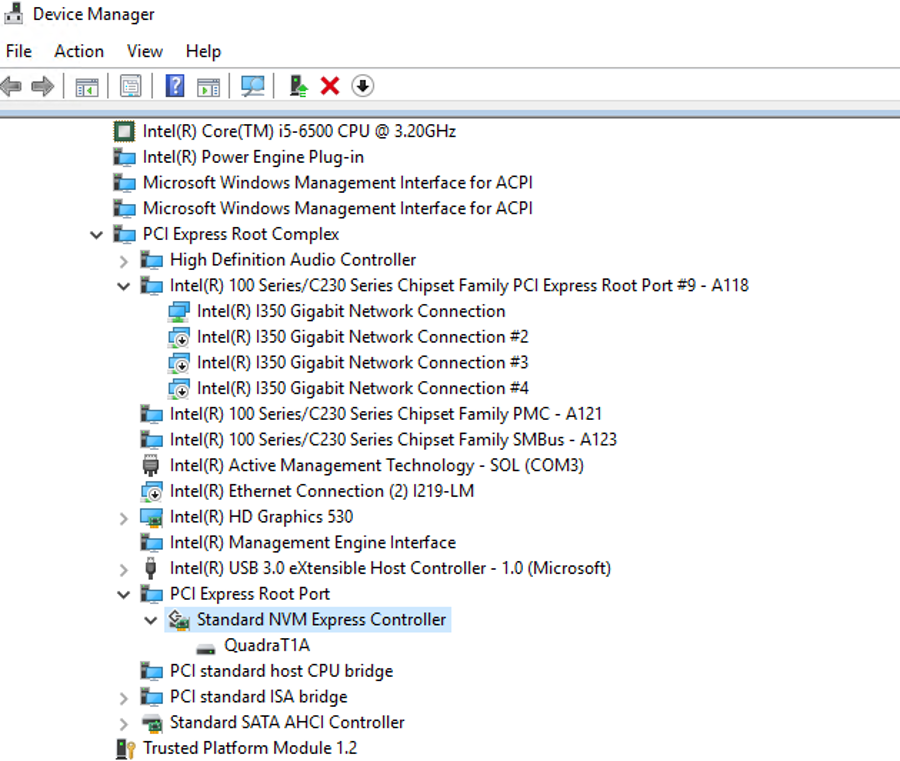Click the blue Help question mark icon

(x=175, y=86)
